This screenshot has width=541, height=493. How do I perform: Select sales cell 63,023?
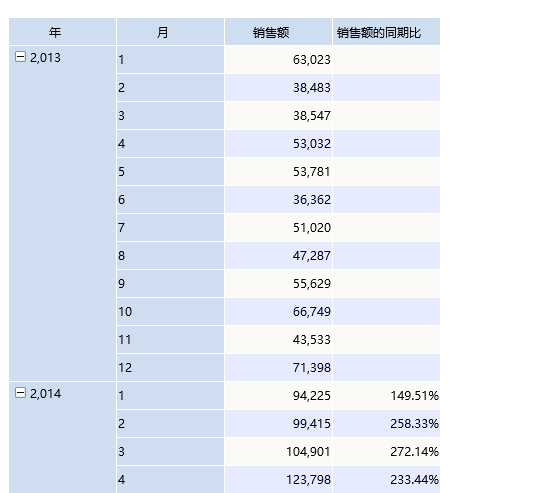tap(278, 60)
